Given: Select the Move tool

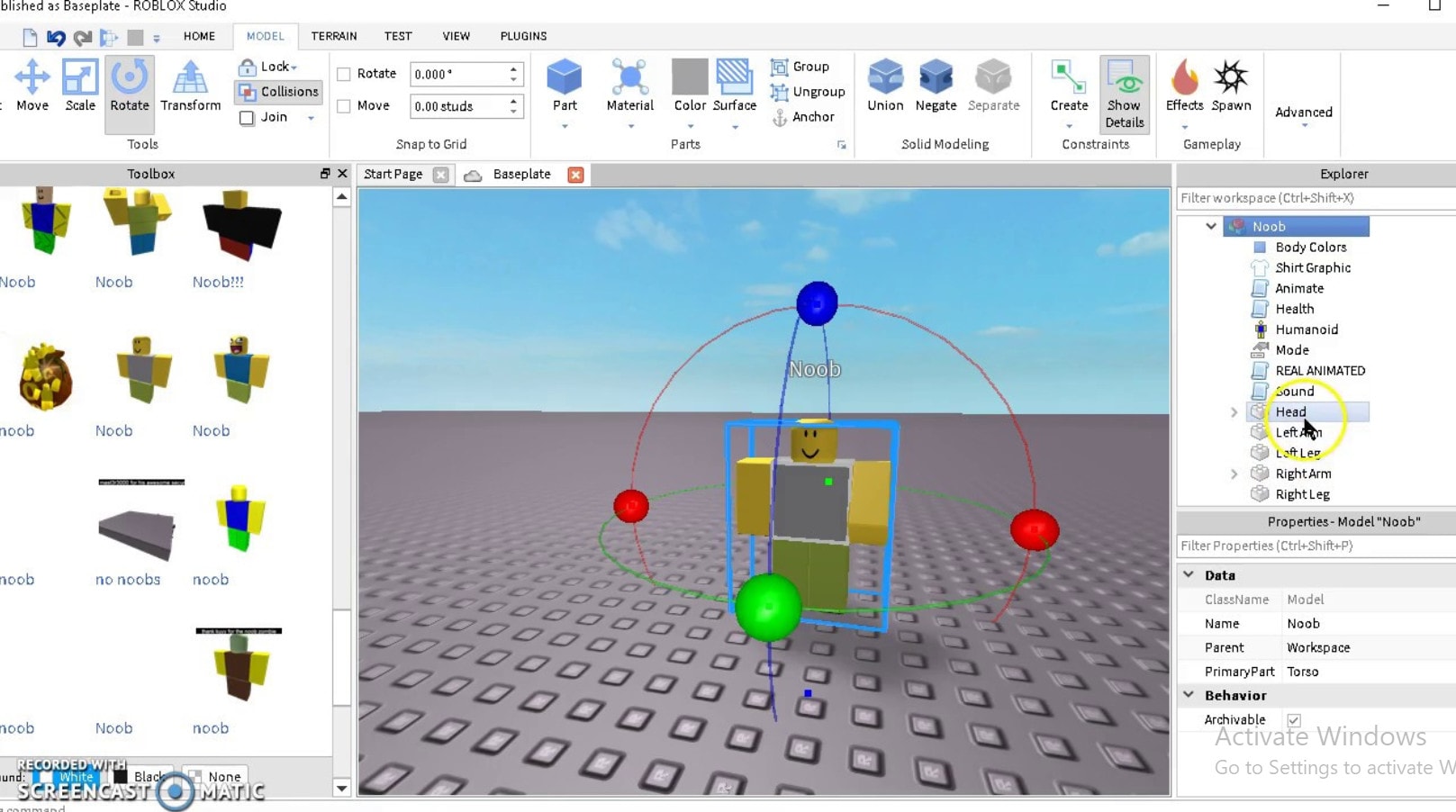Looking at the screenshot, I should click(x=32, y=86).
